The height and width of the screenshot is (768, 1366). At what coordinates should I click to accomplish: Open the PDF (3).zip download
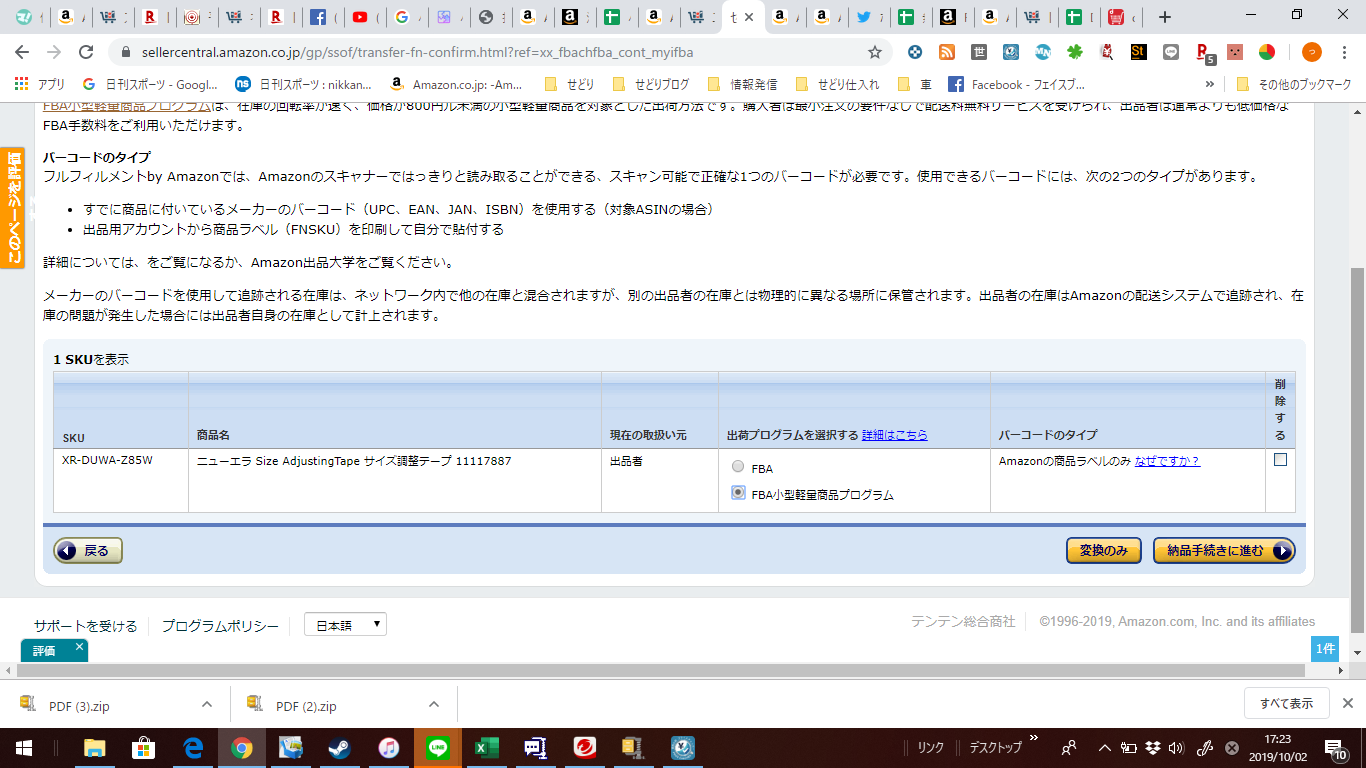[79, 706]
